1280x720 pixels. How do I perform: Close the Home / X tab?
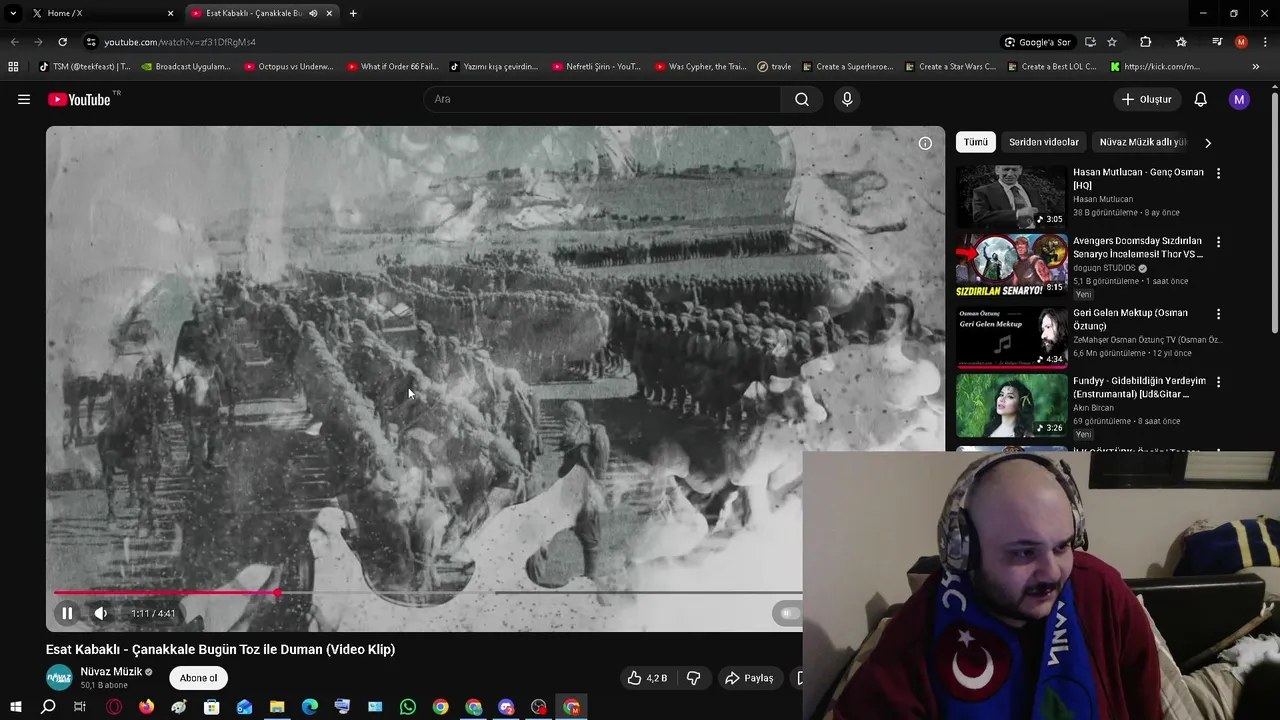(x=170, y=13)
